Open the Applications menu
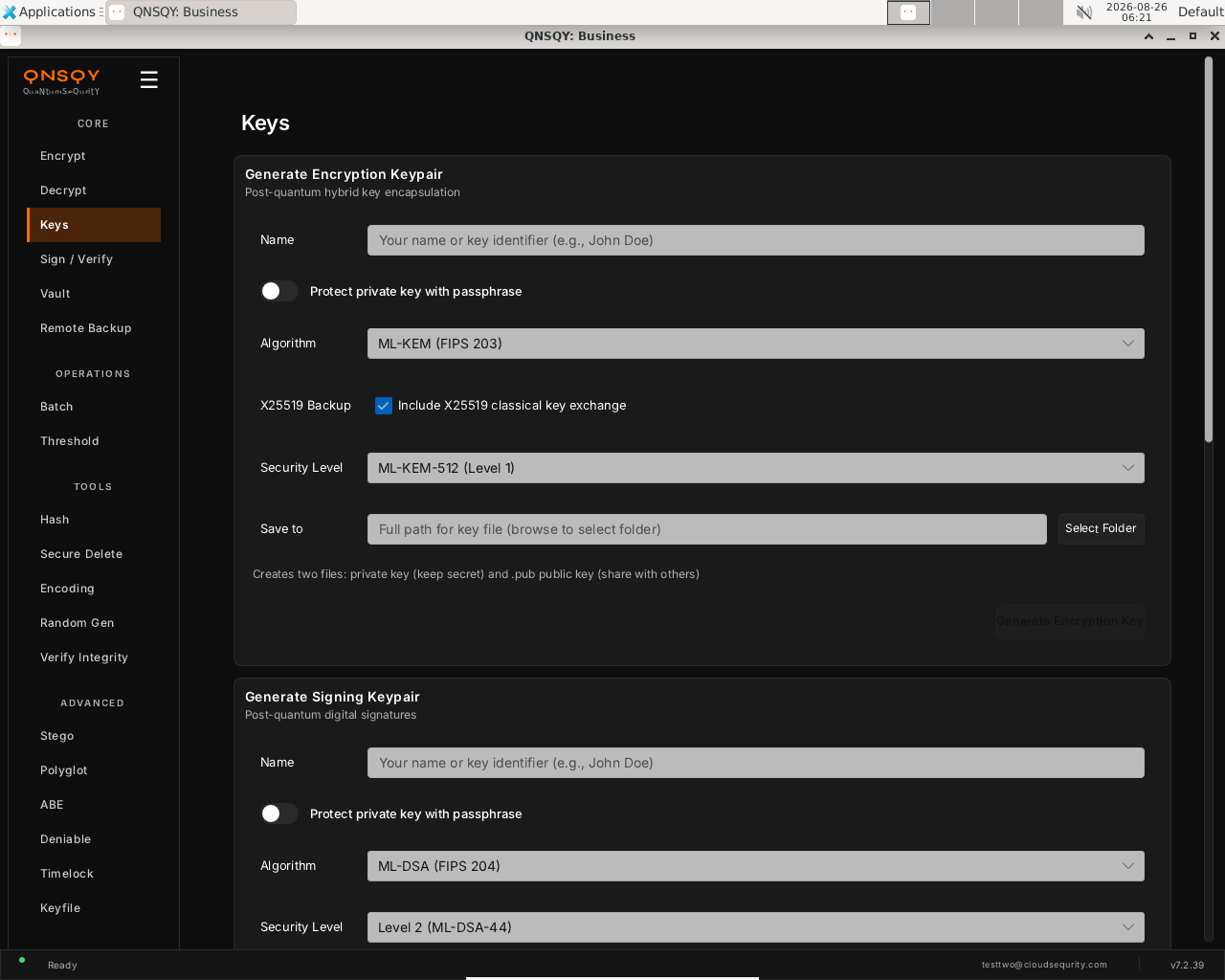 coord(50,12)
